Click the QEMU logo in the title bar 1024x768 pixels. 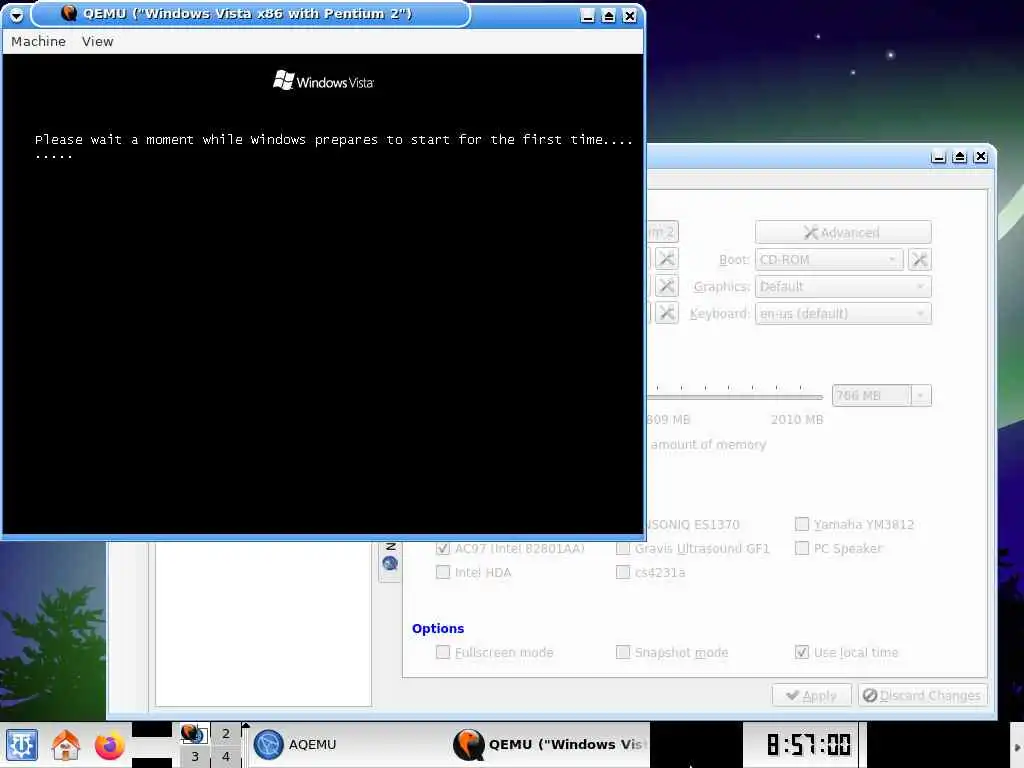(x=69, y=13)
